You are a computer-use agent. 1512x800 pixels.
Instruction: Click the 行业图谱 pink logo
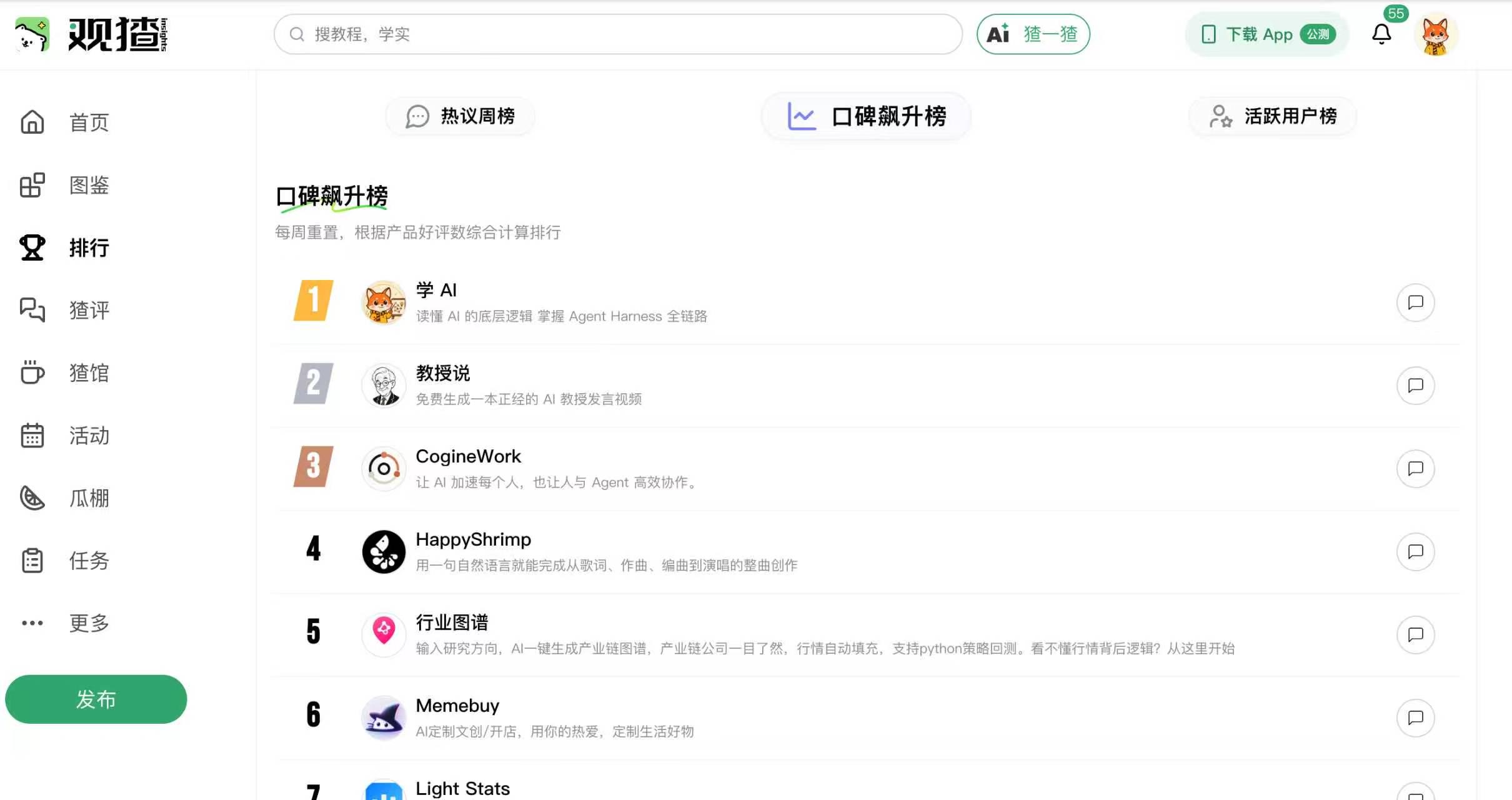coord(384,635)
